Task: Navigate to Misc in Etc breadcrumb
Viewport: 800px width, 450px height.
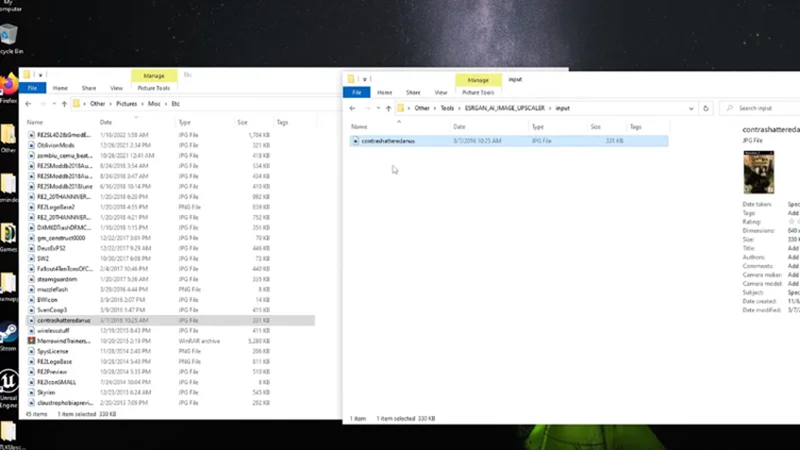Action: [x=154, y=104]
